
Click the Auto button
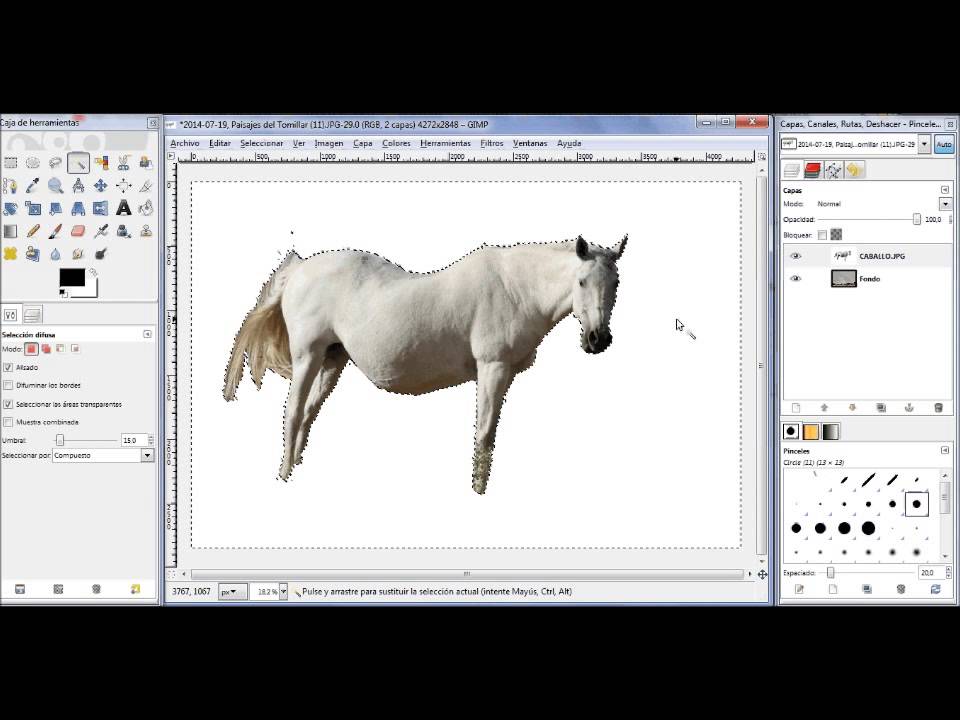pos(943,144)
